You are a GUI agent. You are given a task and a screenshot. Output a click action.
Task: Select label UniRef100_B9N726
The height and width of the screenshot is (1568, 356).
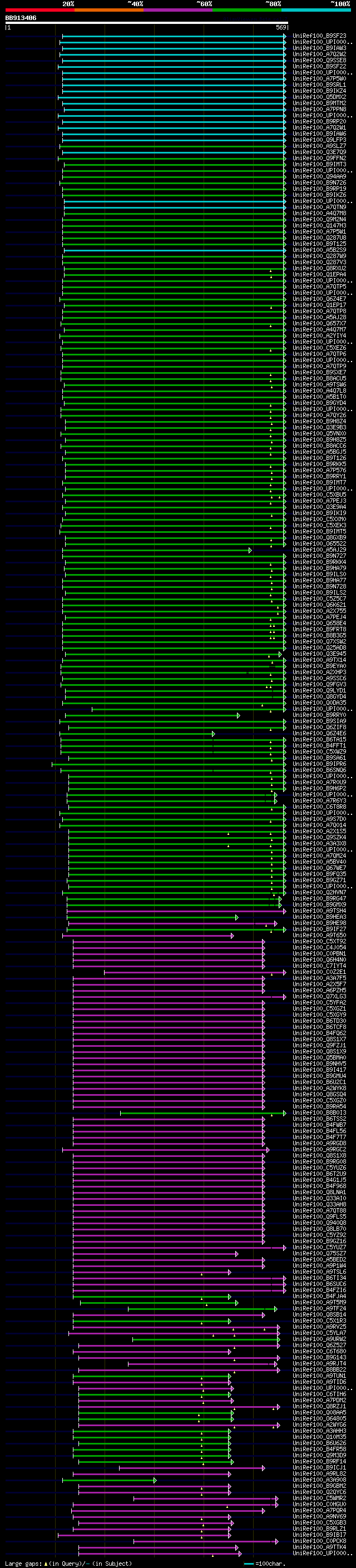click(319, 182)
